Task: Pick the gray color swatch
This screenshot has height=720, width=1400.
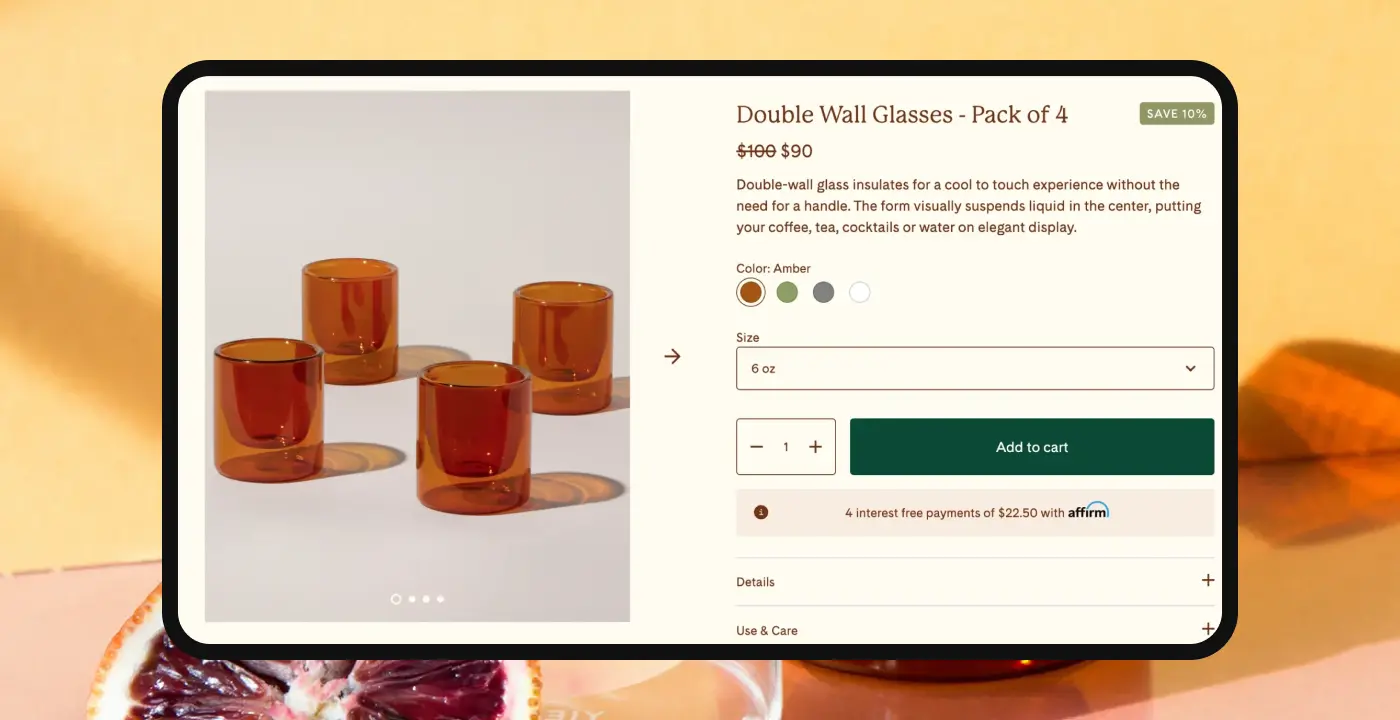Action: coord(823,292)
